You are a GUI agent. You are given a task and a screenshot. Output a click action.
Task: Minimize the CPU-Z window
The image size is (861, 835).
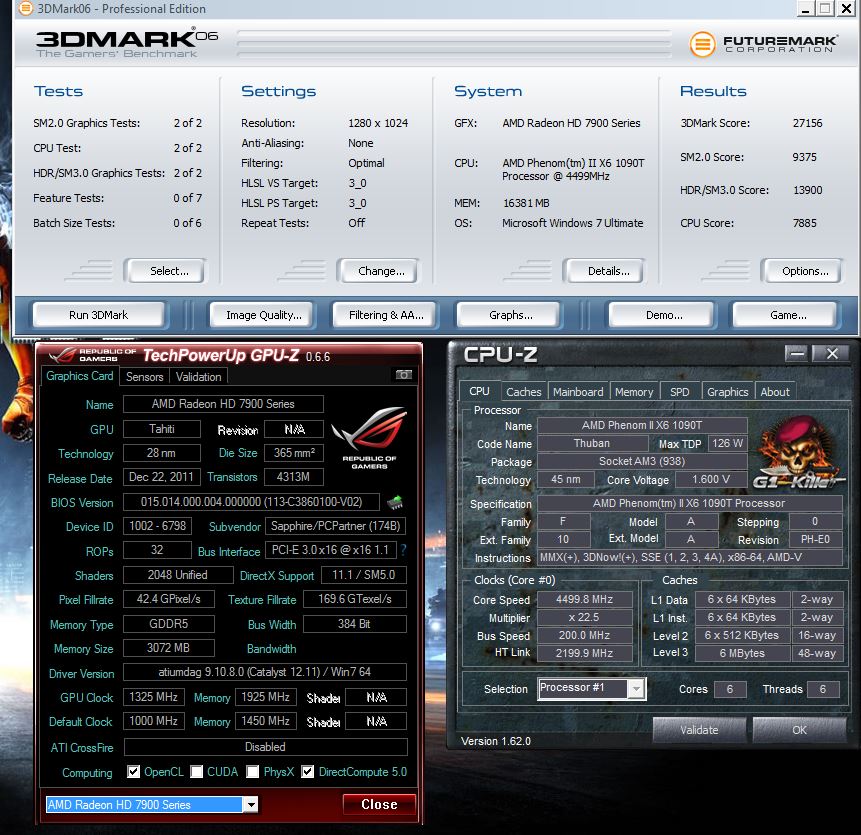click(797, 353)
